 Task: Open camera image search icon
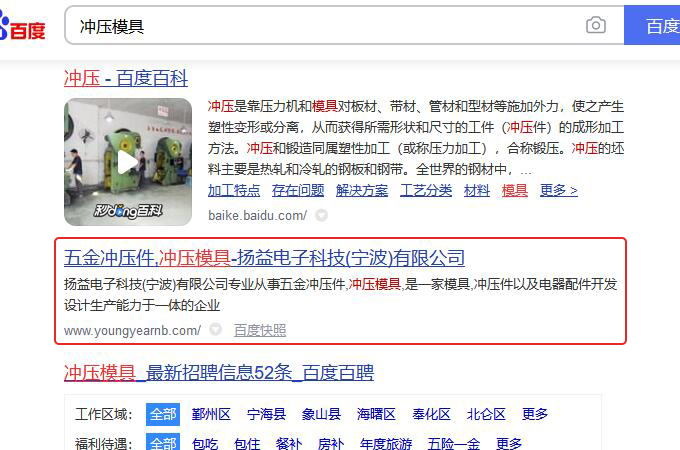click(596, 25)
